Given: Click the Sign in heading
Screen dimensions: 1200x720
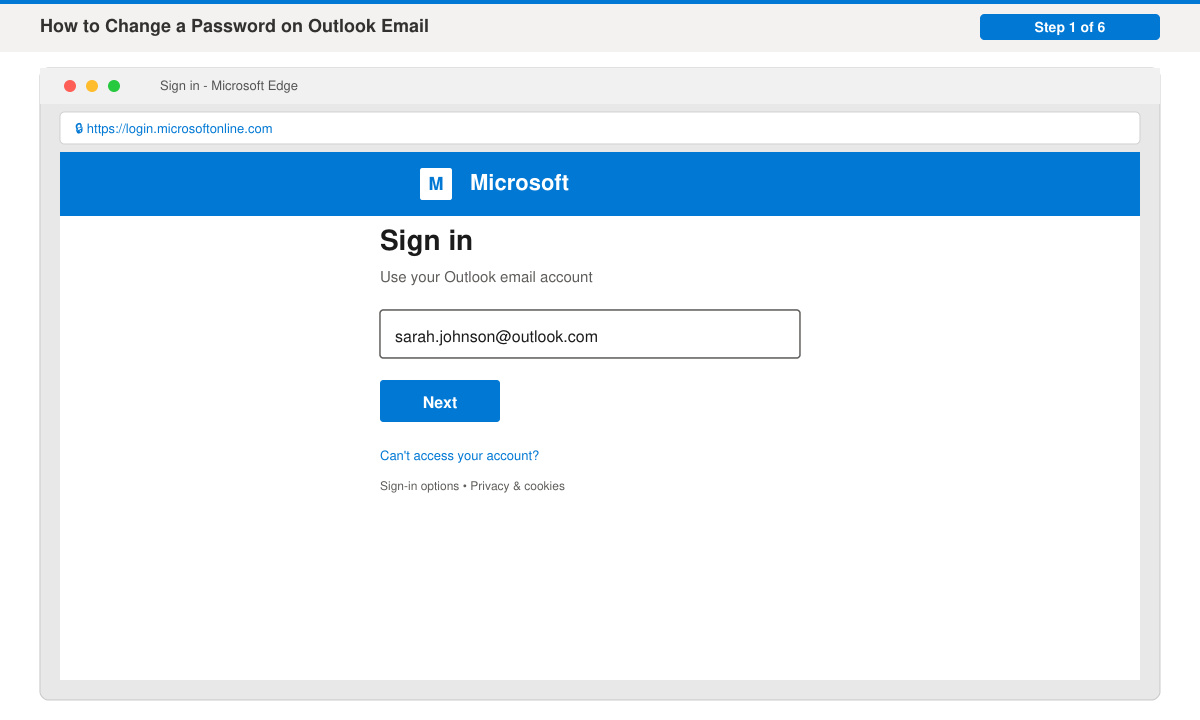Looking at the screenshot, I should [426, 240].
